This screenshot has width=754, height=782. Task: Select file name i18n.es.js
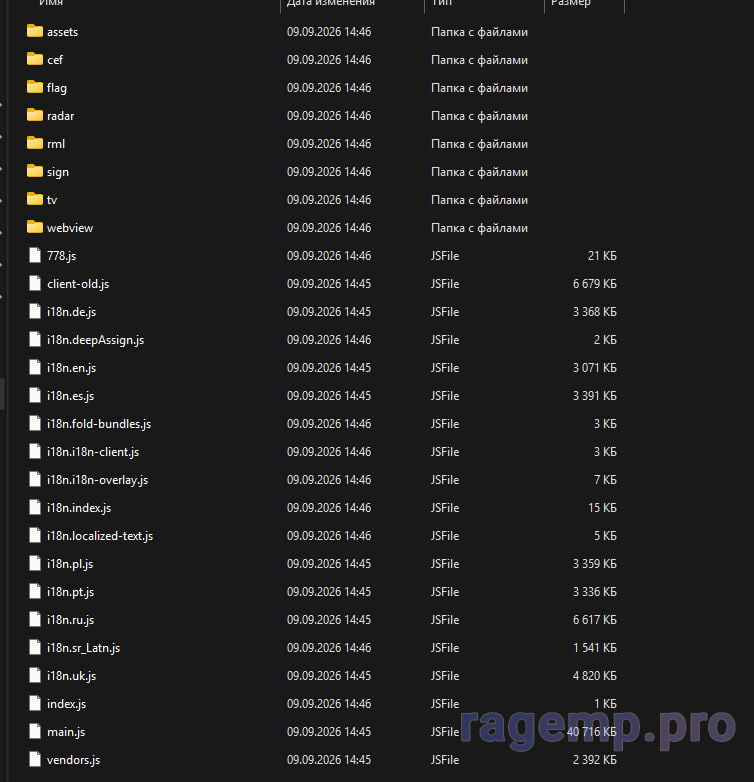point(71,396)
